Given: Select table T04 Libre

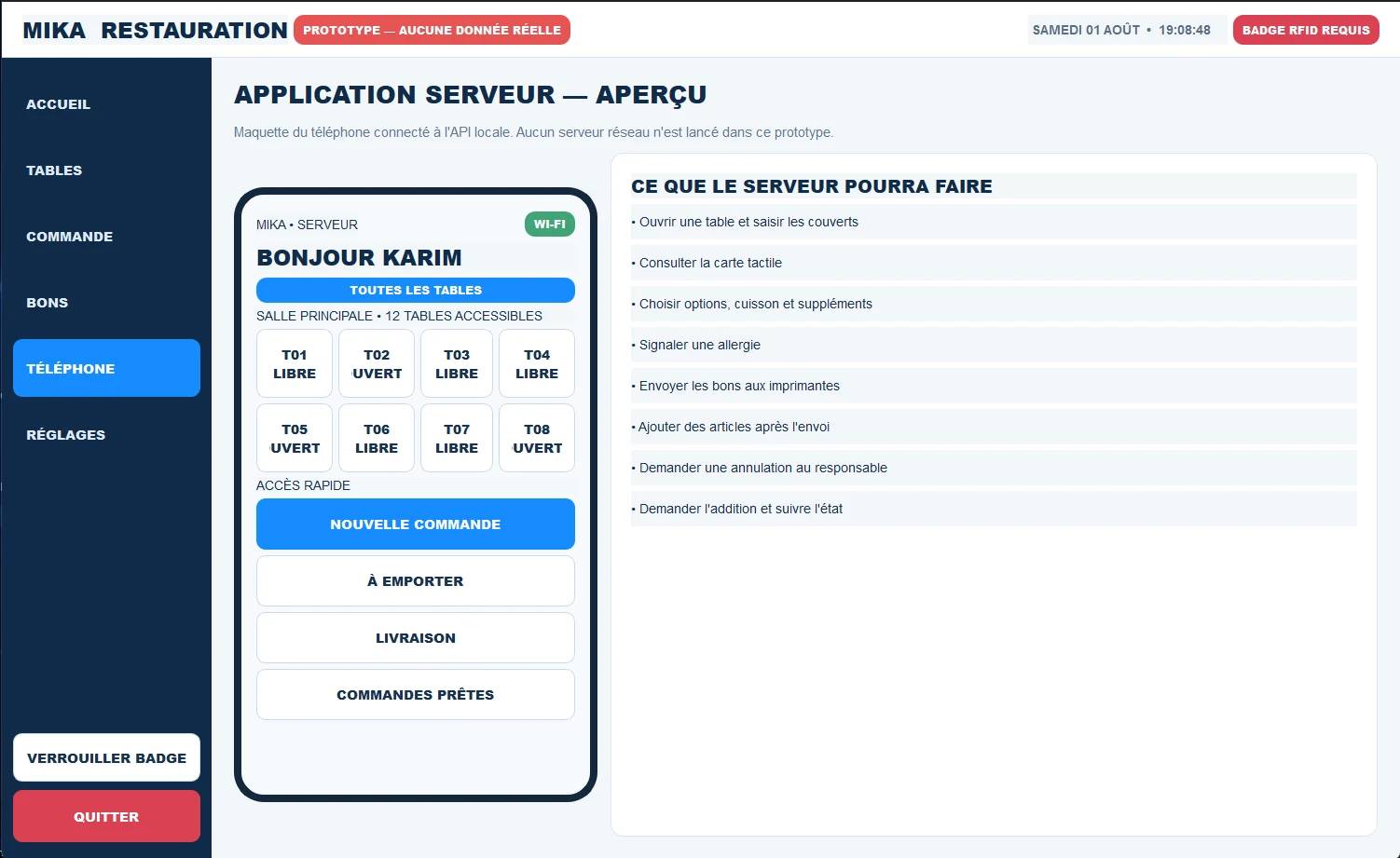Looking at the screenshot, I should coord(537,363).
